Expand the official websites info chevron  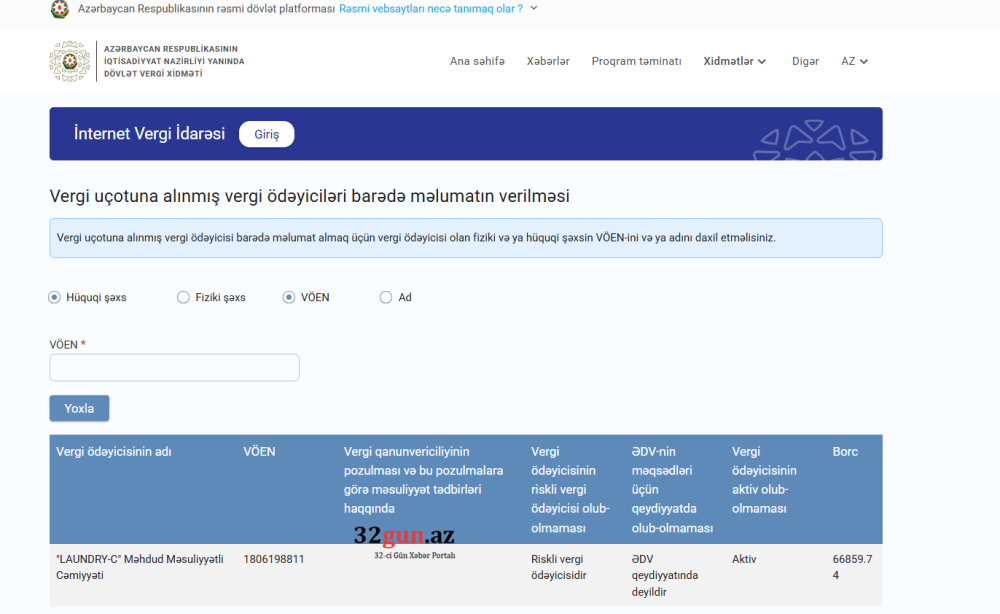click(x=533, y=10)
